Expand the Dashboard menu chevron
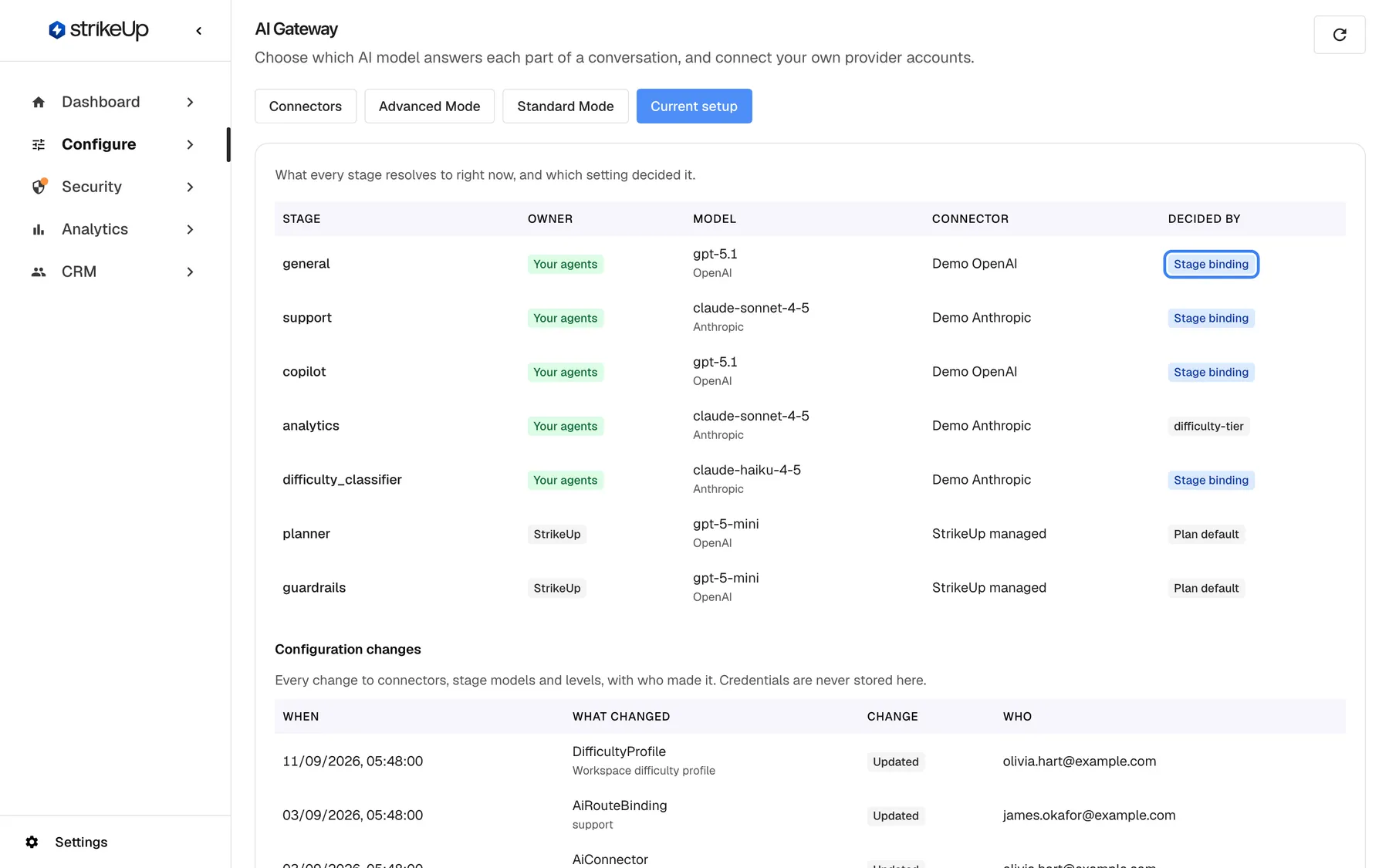 point(190,102)
